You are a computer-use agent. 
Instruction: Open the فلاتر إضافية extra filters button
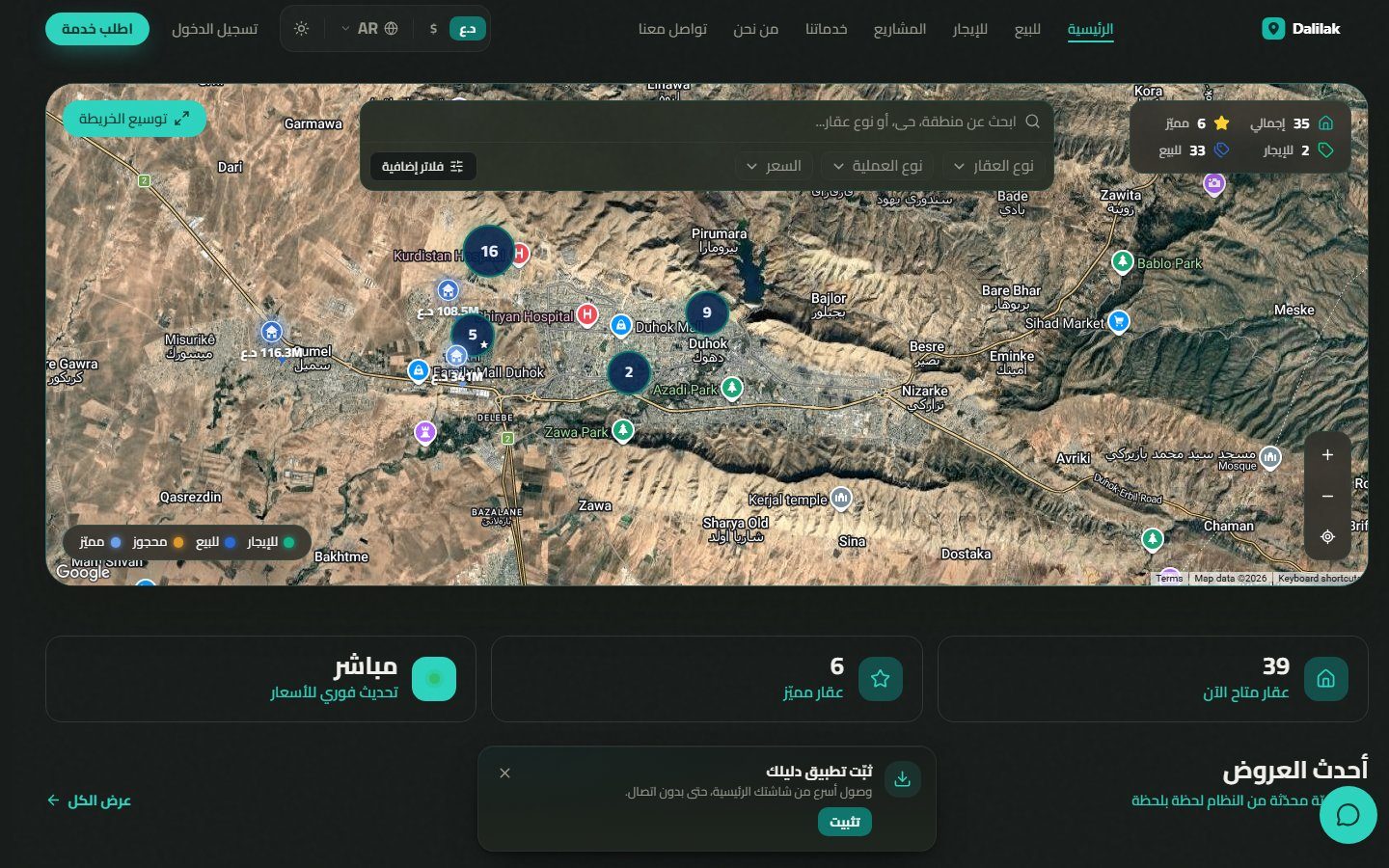coord(422,166)
